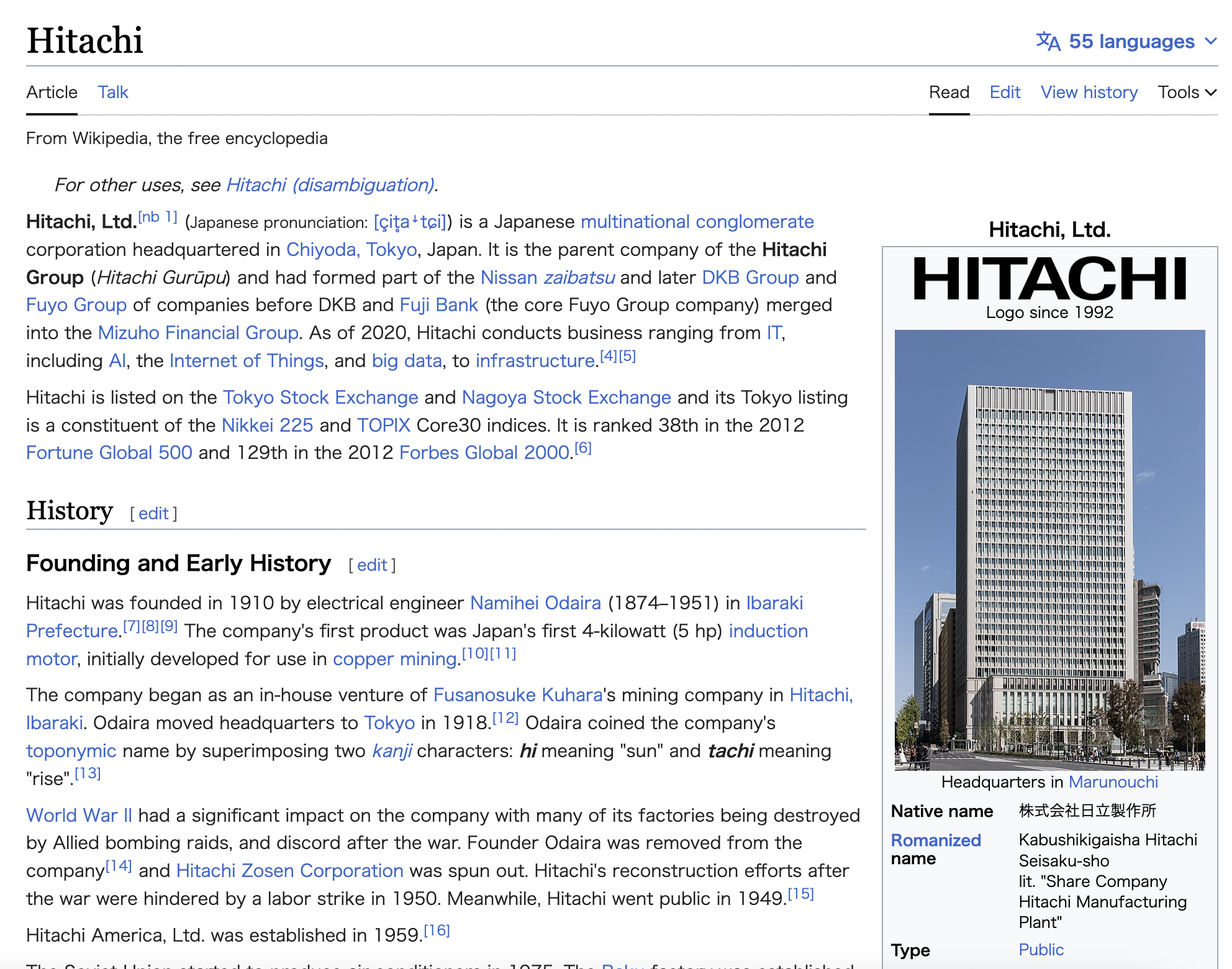
Task: Open the Namihei Odaira link
Action: (535, 603)
